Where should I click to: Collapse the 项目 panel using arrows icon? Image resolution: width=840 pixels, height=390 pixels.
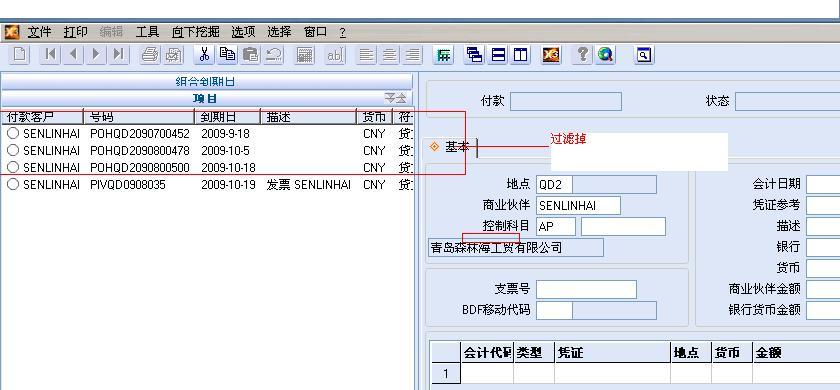[x=395, y=98]
